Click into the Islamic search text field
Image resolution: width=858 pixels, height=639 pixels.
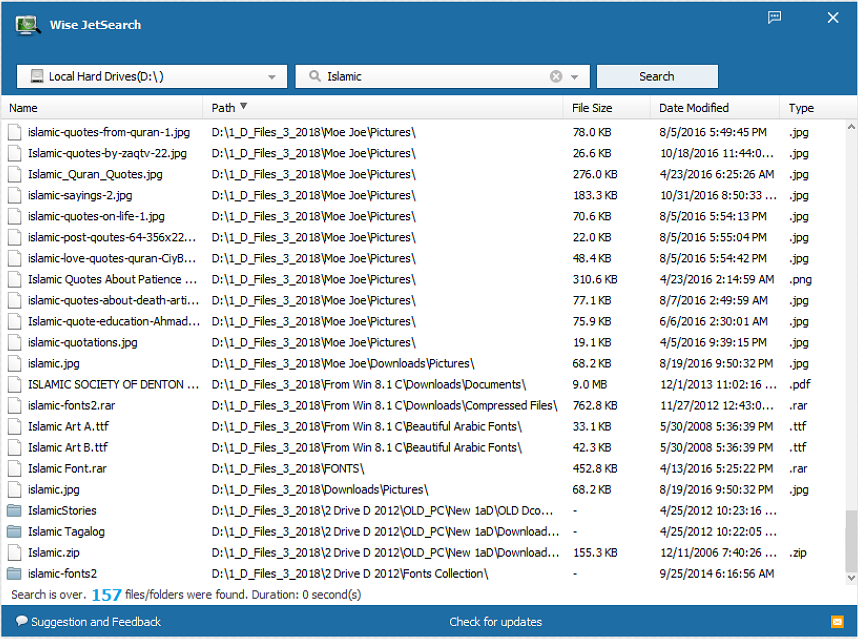pos(430,77)
